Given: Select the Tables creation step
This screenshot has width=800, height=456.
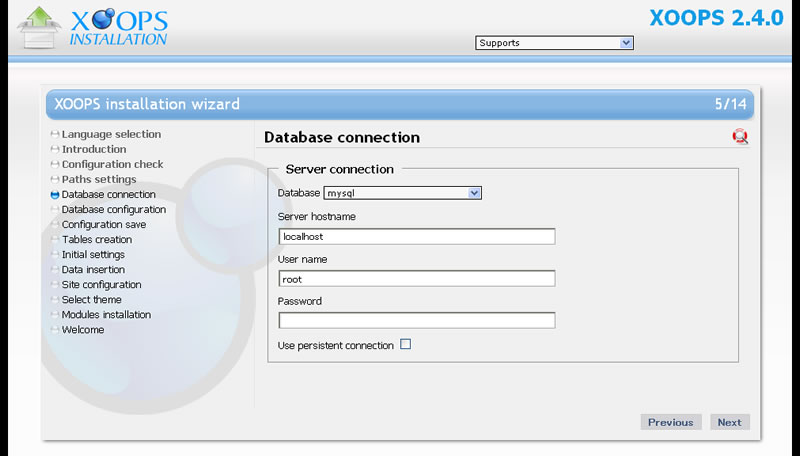Looking at the screenshot, I should [97, 239].
